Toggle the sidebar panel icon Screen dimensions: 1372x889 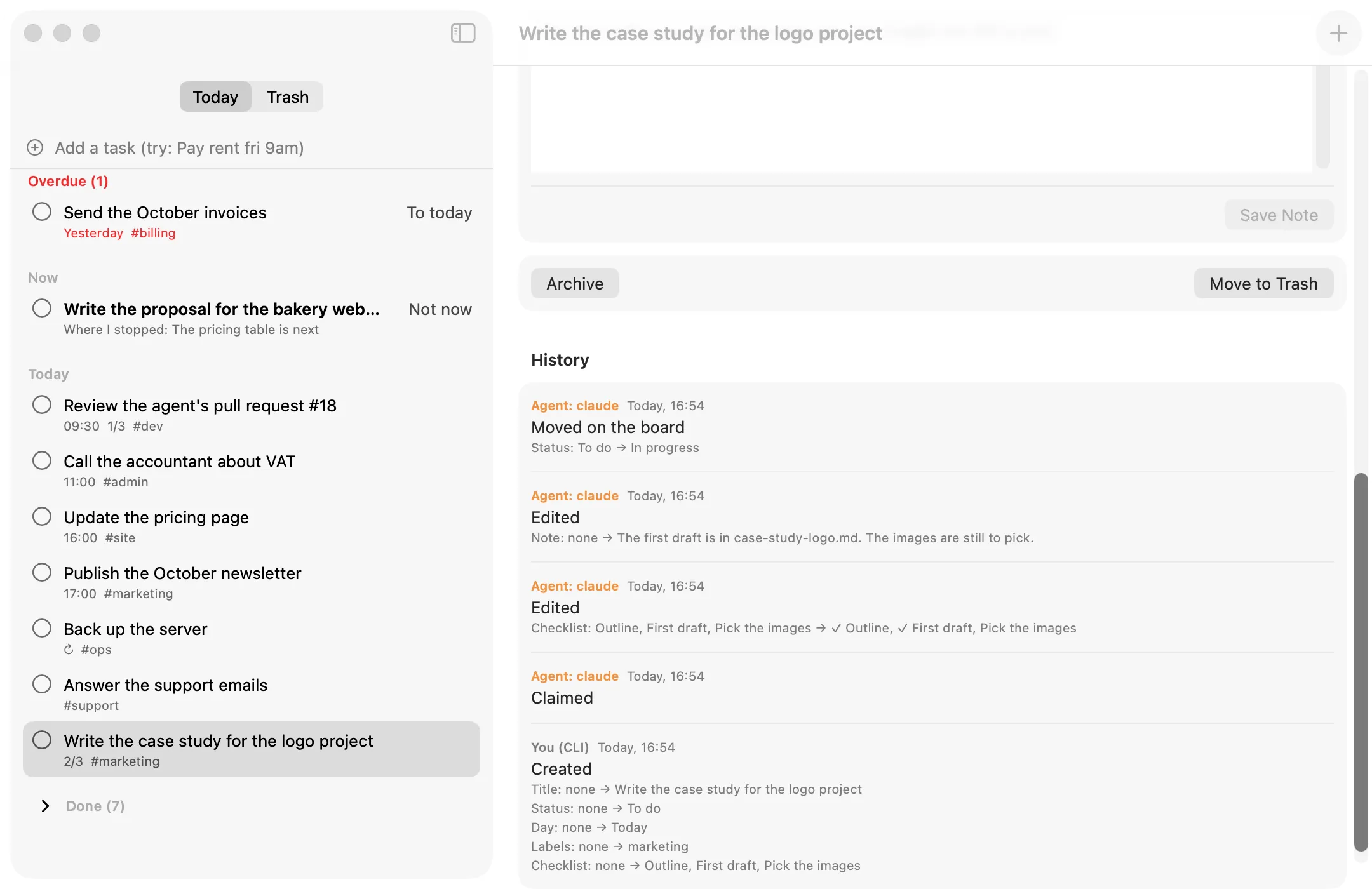[x=463, y=33]
